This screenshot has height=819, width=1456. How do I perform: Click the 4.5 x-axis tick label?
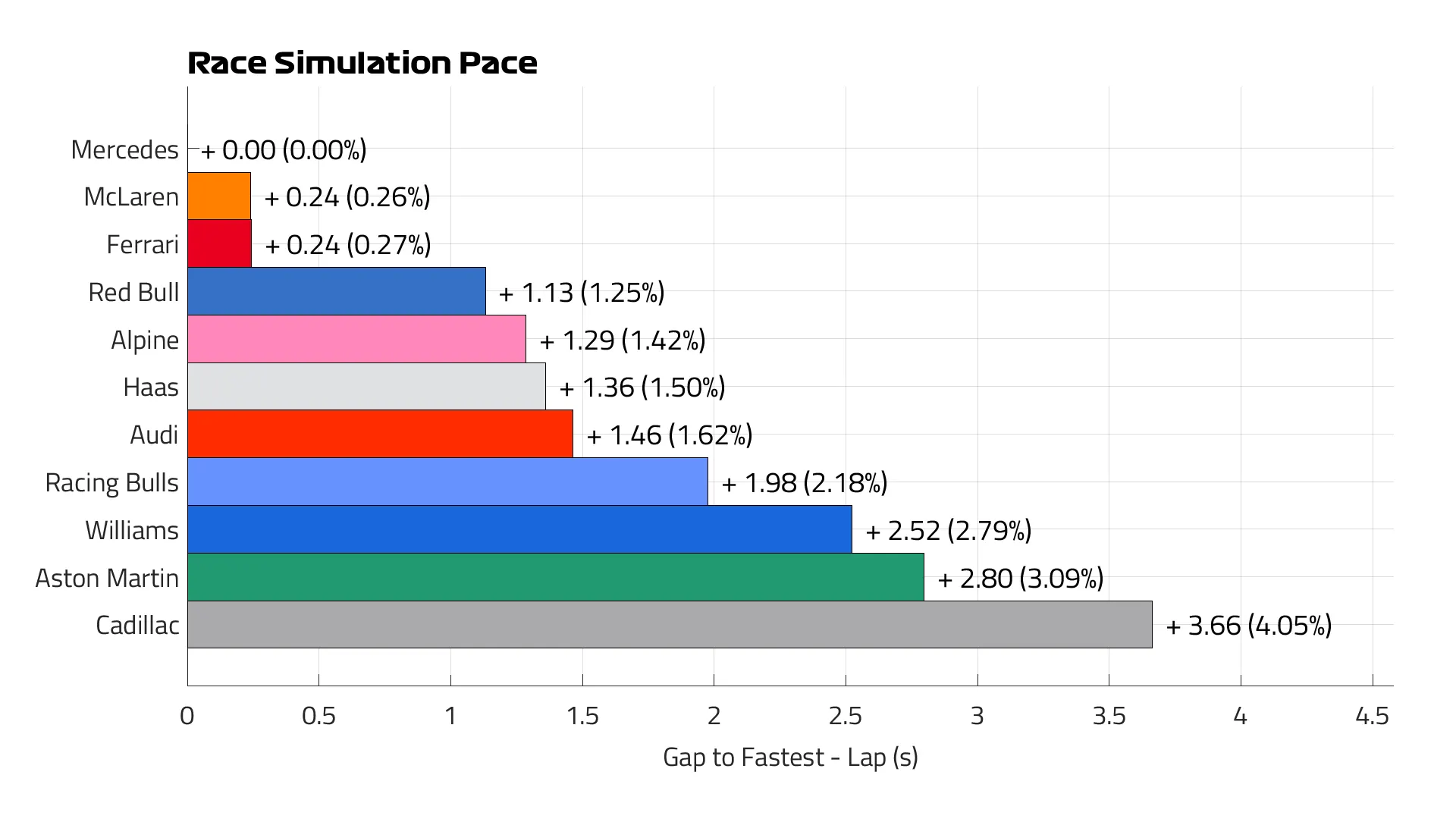(x=1372, y=716)
